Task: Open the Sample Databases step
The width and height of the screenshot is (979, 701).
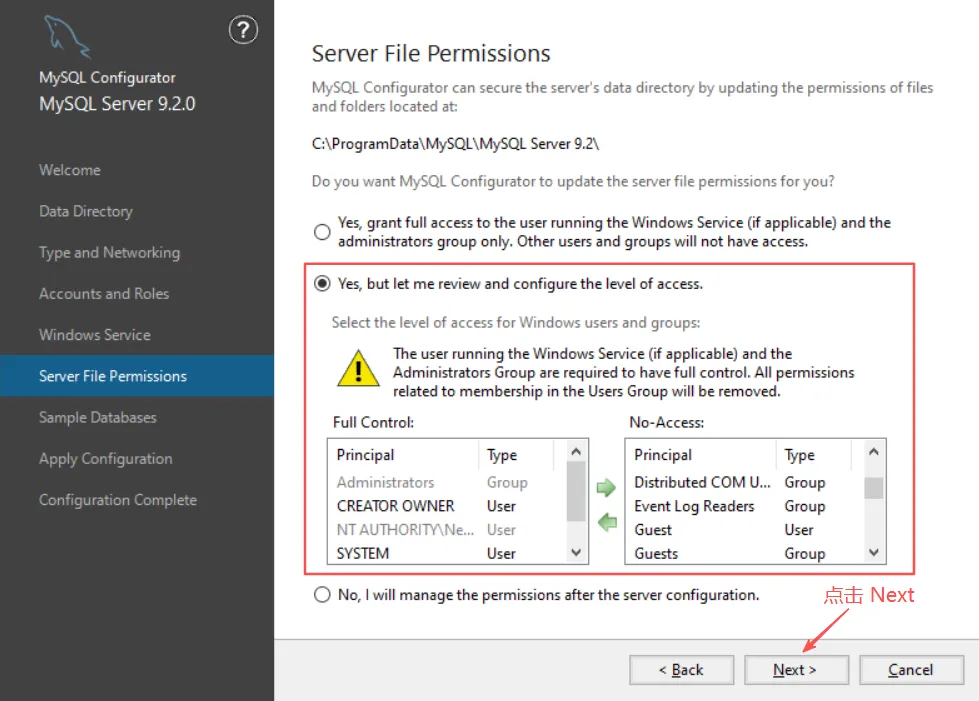Action: (98, 417)
